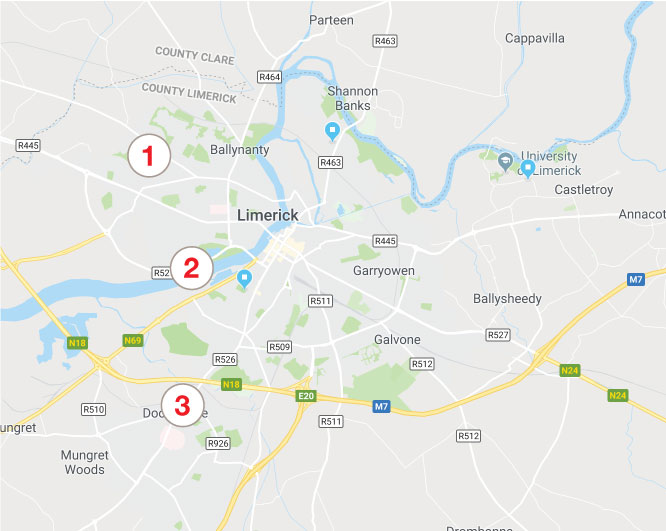Click the Castletroy place name

[x=584, y=189]
